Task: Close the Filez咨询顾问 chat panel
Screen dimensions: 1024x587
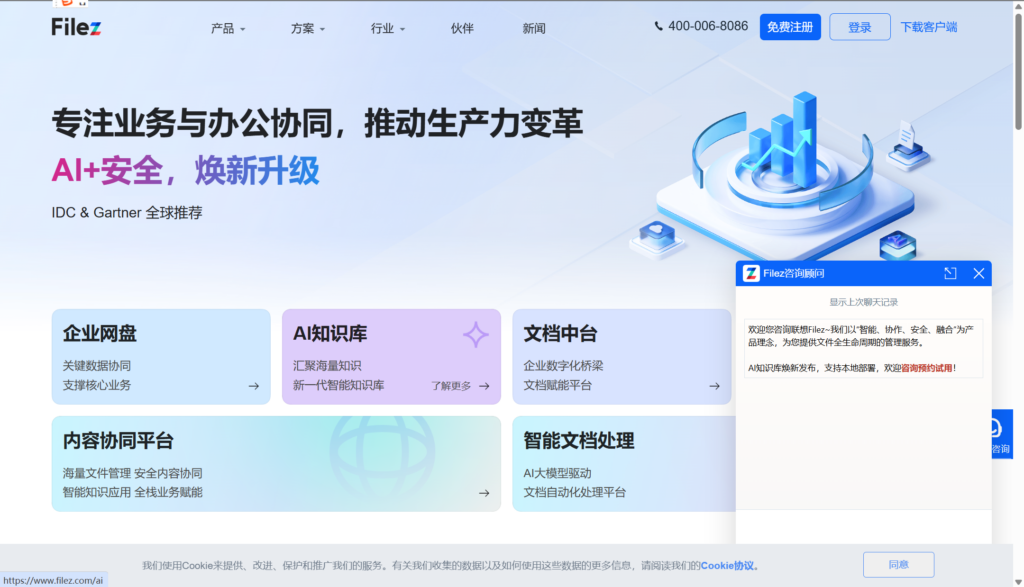Action: (978, 272)
